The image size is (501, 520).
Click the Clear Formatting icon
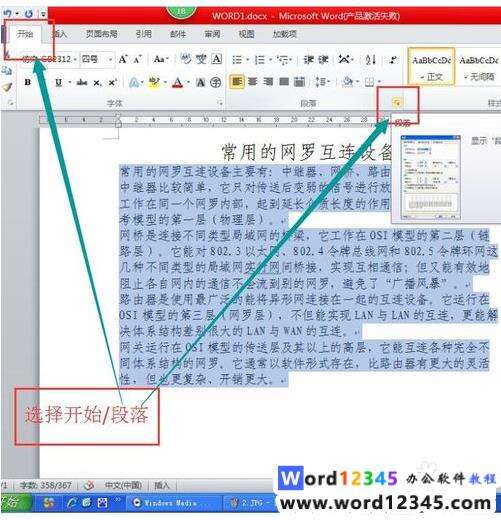185,59
